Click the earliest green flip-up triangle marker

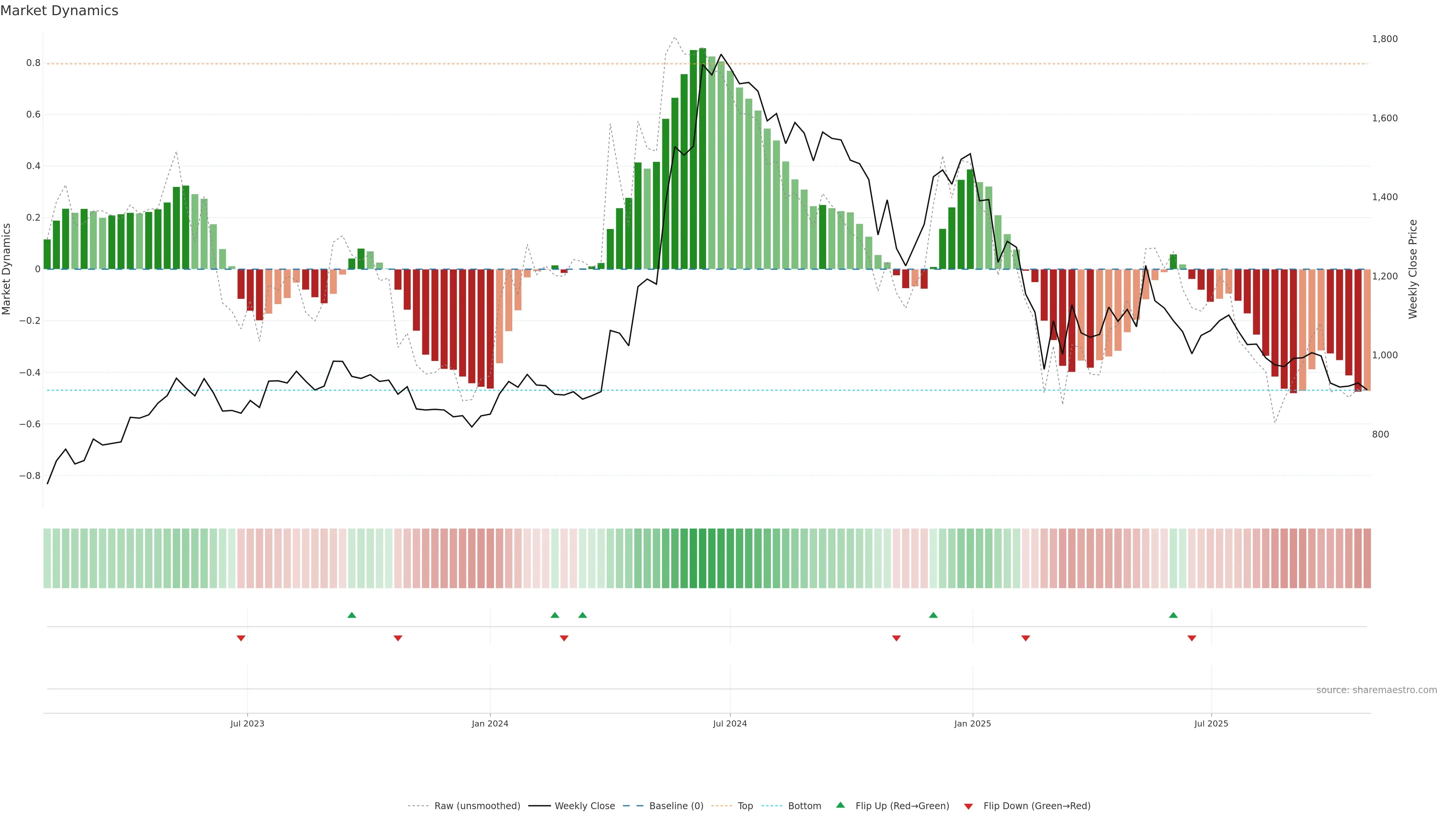coord(351,615)
